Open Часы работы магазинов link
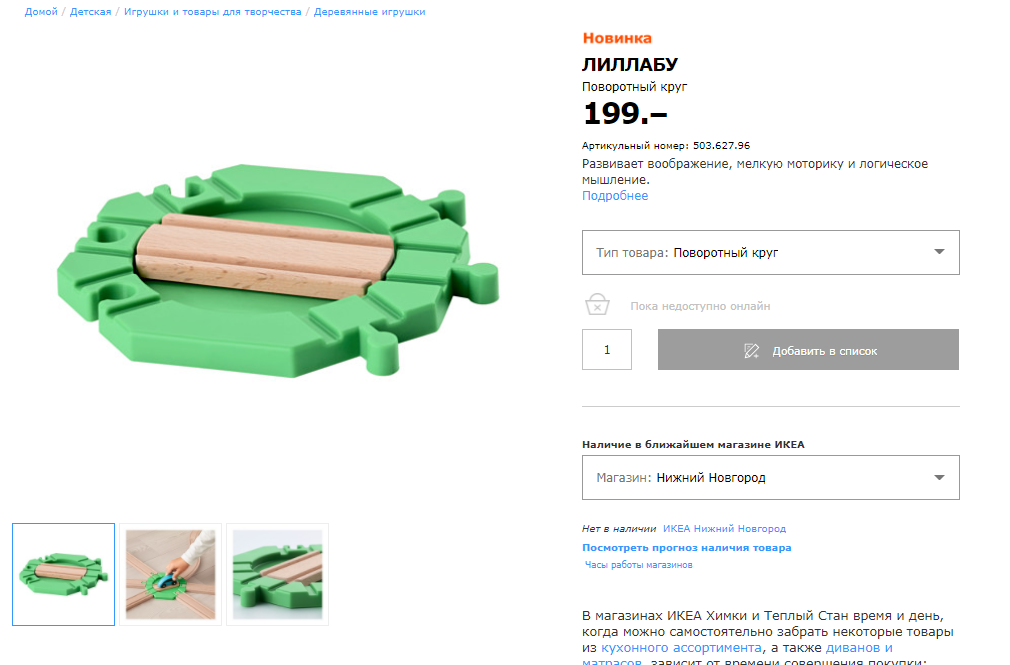The image size is (1010, 665). 638,565
